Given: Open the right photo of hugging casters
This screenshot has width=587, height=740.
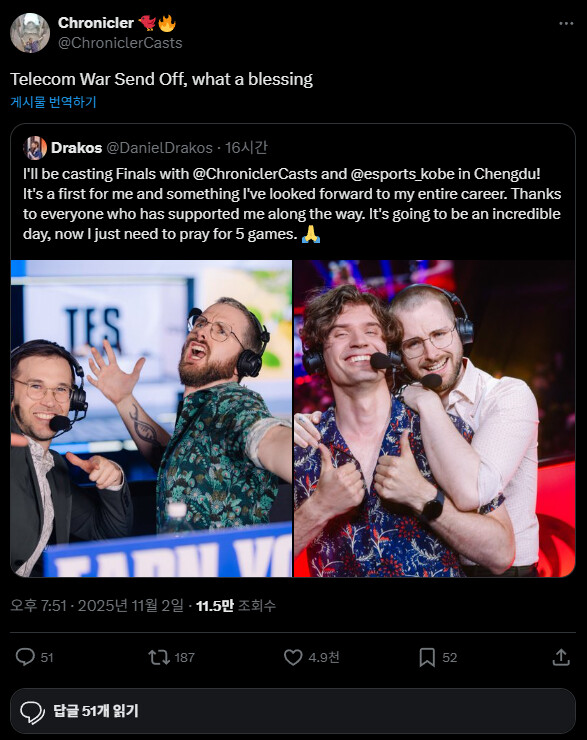Looking at the screenshot, I should click(435, 418).
